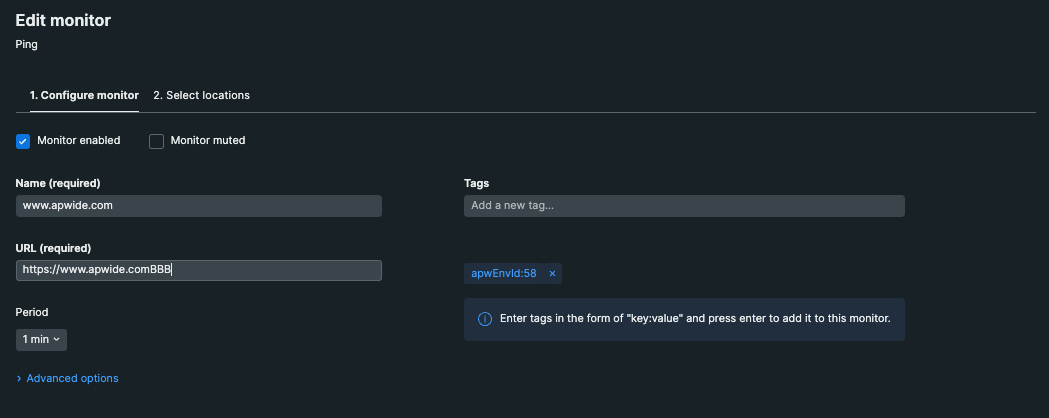Select the apwEnvId:58 tag chip text
Screen dimensions: 1049x418
coord(504,273)
